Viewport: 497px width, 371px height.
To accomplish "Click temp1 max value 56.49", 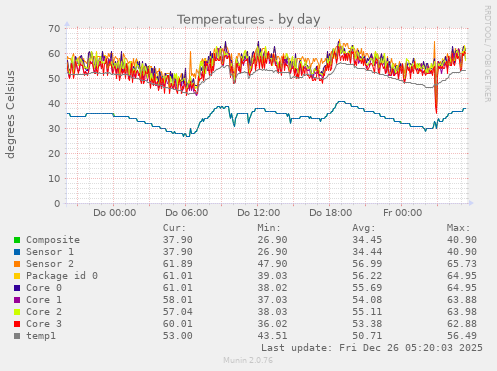I will point(462,336).
